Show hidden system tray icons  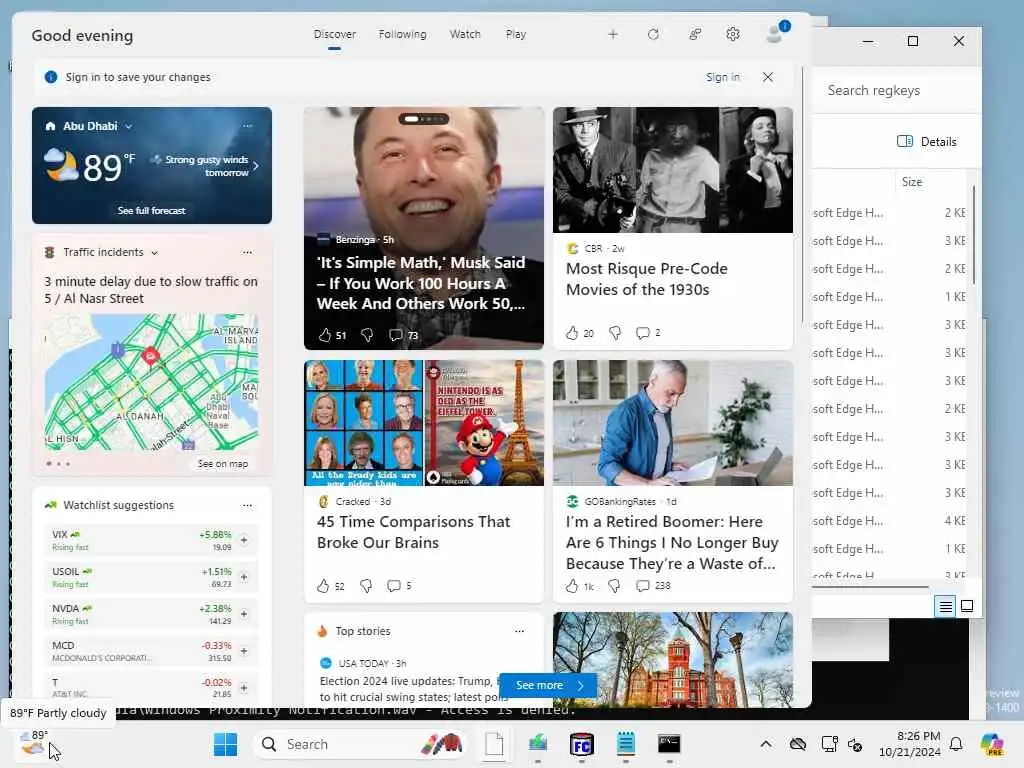click(766, 744)
